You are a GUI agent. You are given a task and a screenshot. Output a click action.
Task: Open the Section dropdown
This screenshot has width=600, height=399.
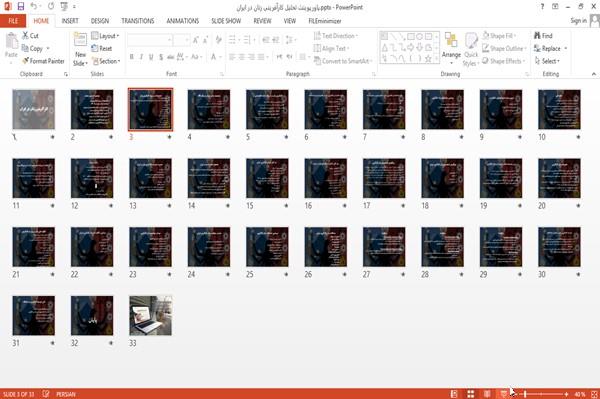pyautogui.click(x=106, y=61)
